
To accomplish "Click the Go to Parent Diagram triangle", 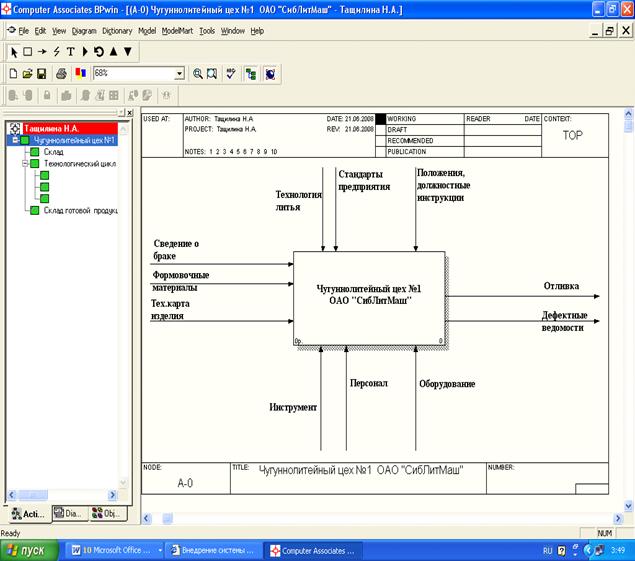I will 113,51.
